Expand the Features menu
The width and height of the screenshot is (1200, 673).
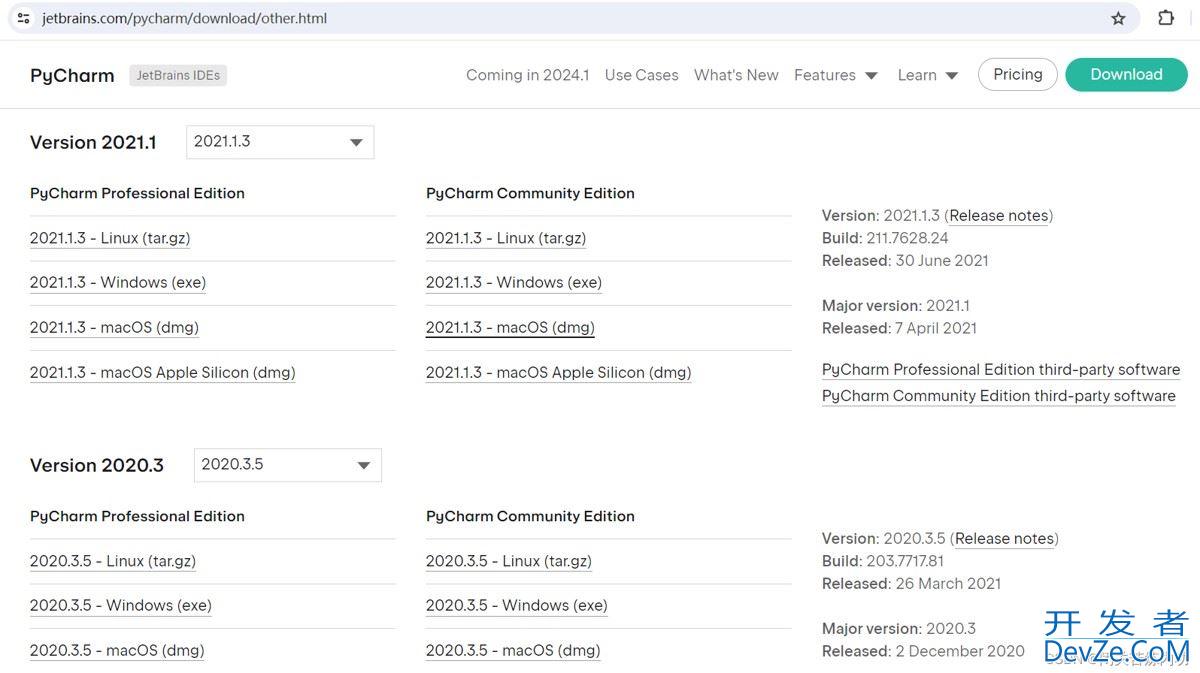(835, 75)
